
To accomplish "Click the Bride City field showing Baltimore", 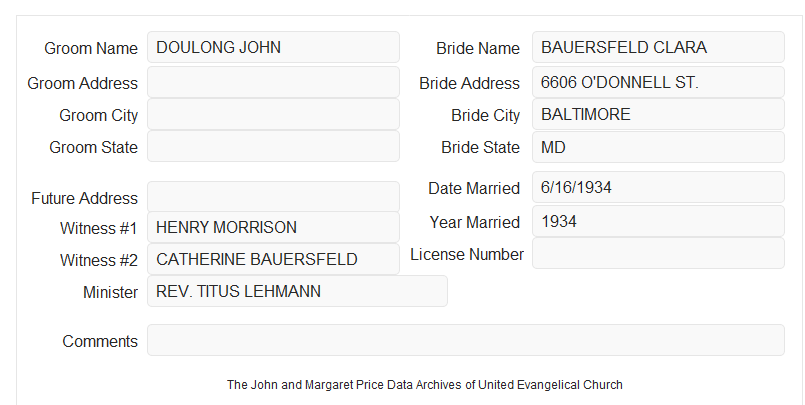I will click(658, 114).
